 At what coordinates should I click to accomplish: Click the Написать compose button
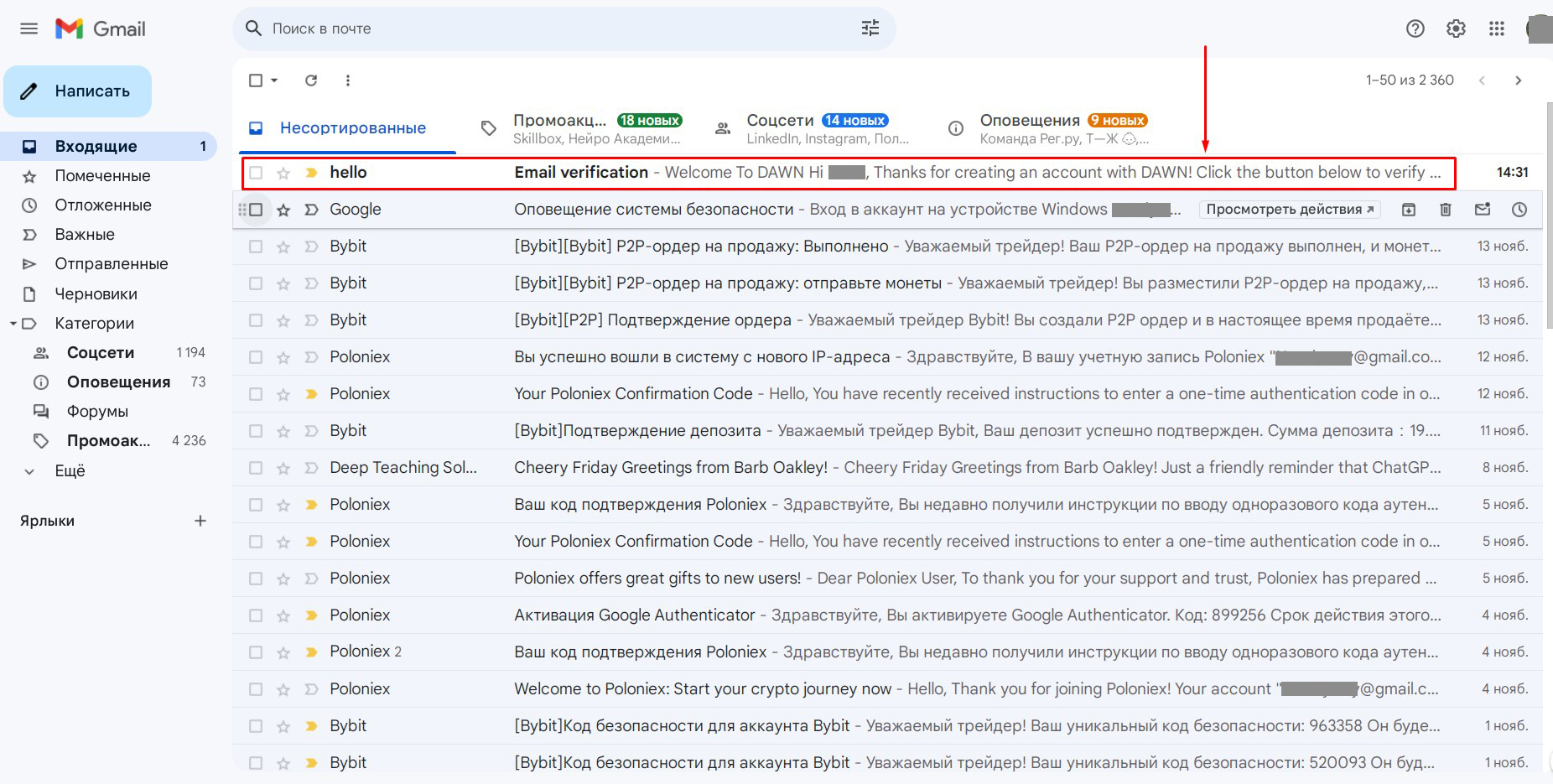tap(78, 91)
